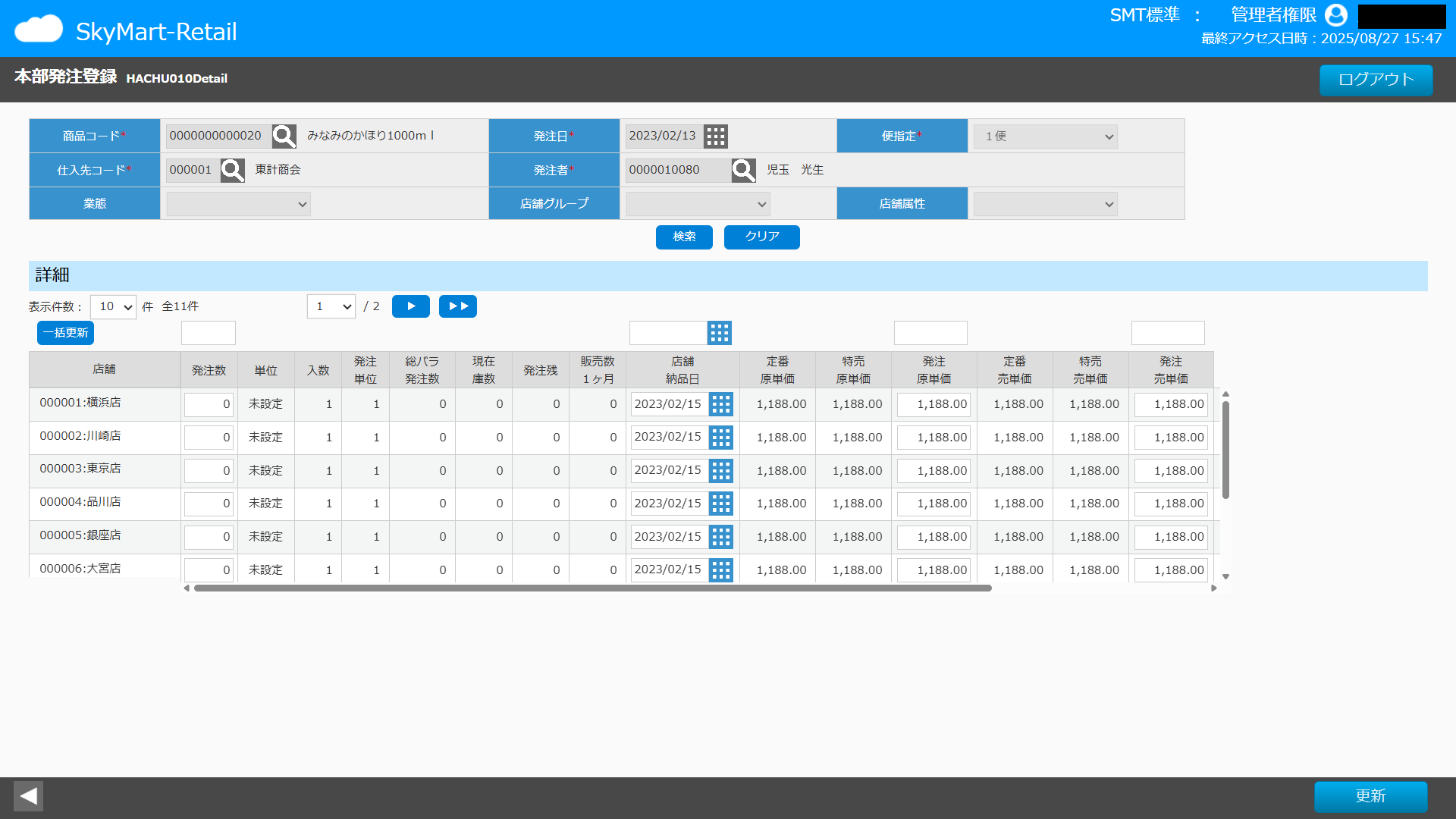Click the 発注数 input for 川崎店
The width and height of the screenshot is (1456, 819).
pyautogui.click(x=209, y=438)
